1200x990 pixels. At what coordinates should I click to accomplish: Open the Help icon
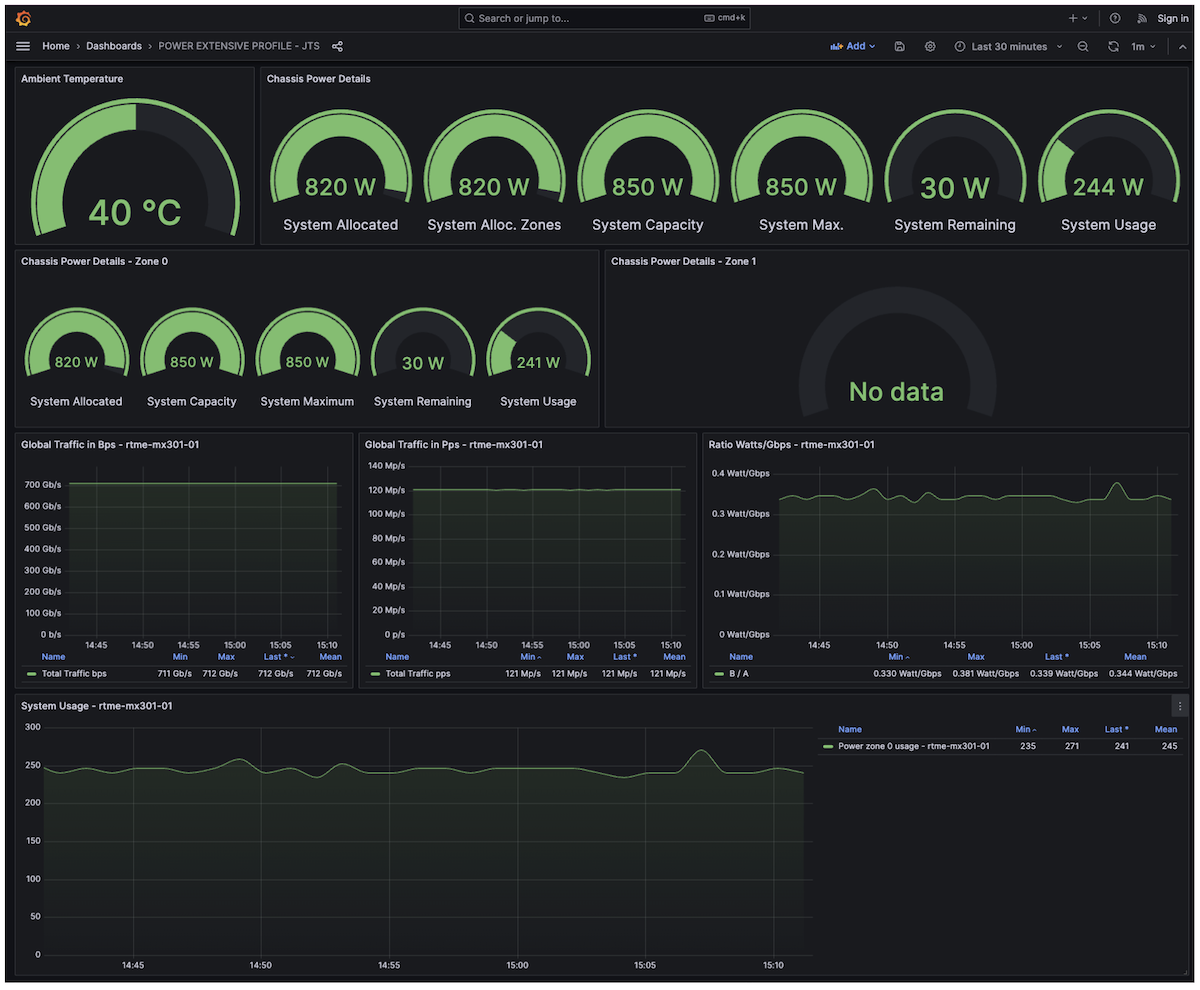1114,17
